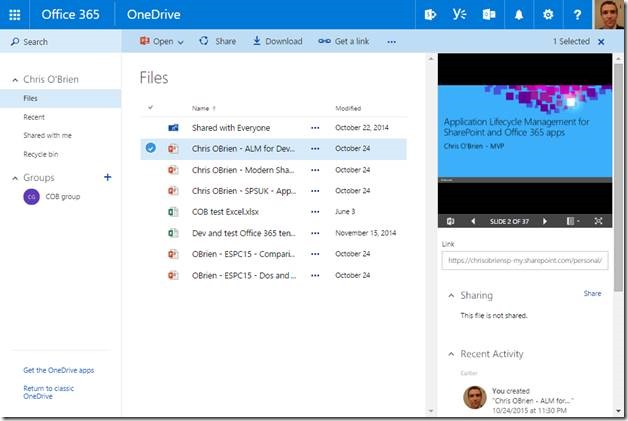Open ellipsis for Dev and test Office 365
Screen dimensions: 628x421
pyautogui.click(x=315, y=234)
